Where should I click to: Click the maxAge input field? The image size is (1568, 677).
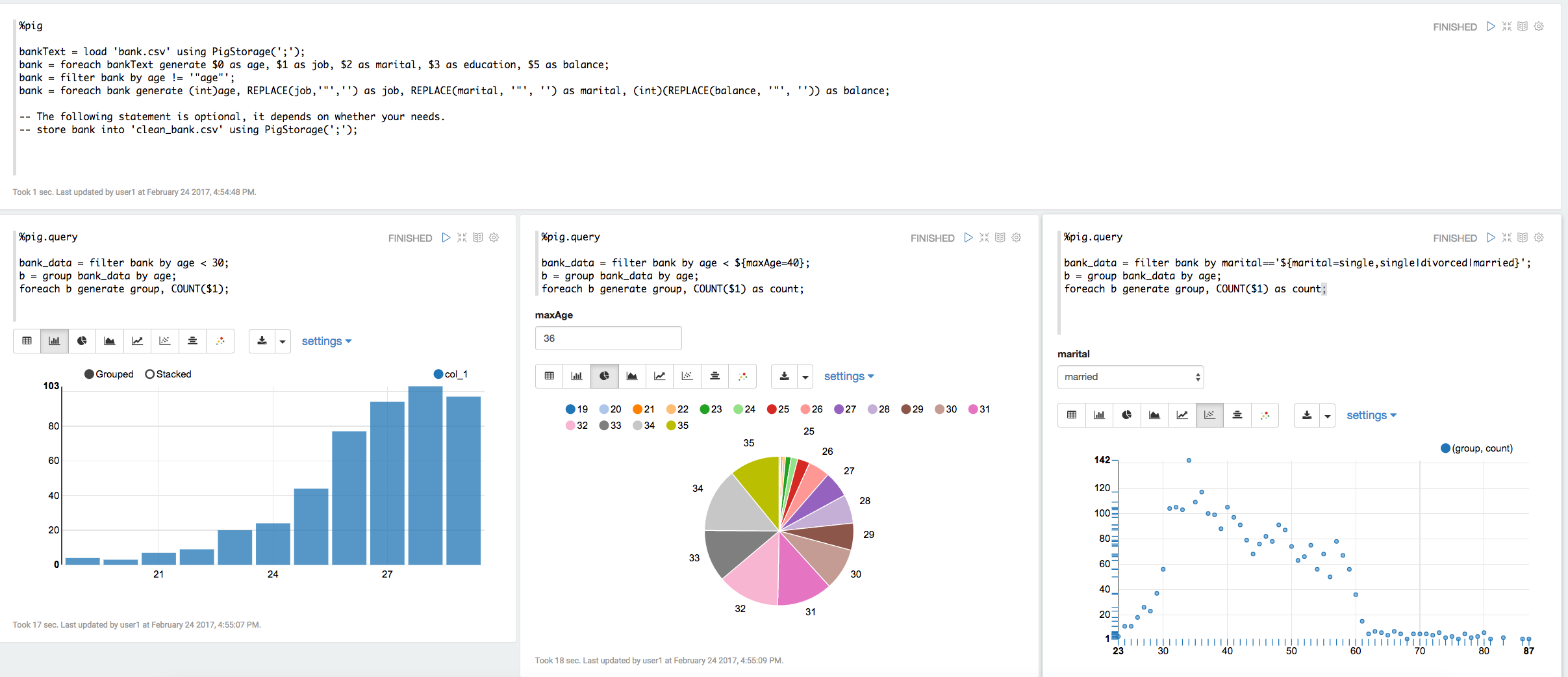[x=608, y=338]
